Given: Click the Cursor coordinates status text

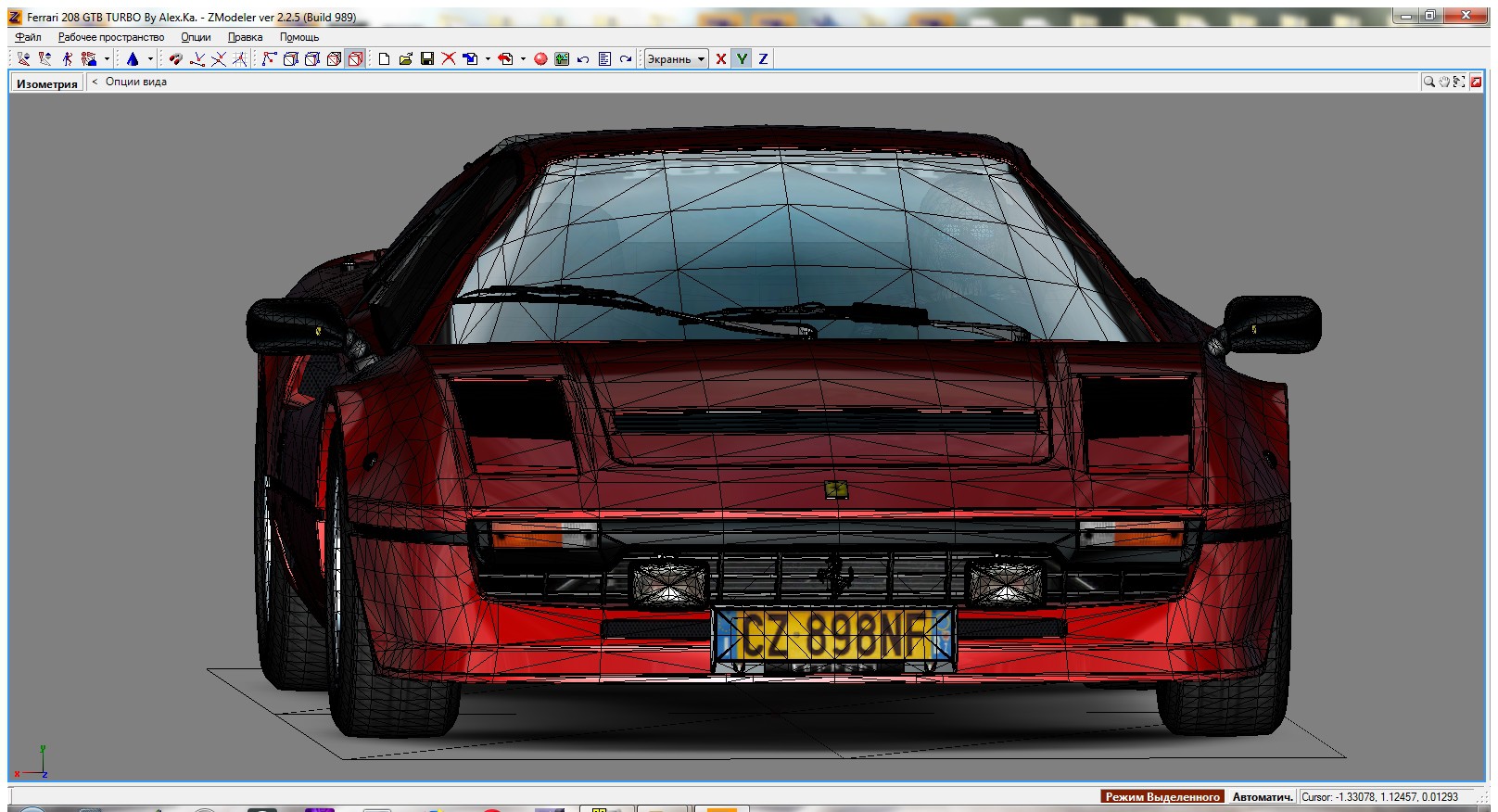Looking at the screenshot, I should tap(1379, 796).
